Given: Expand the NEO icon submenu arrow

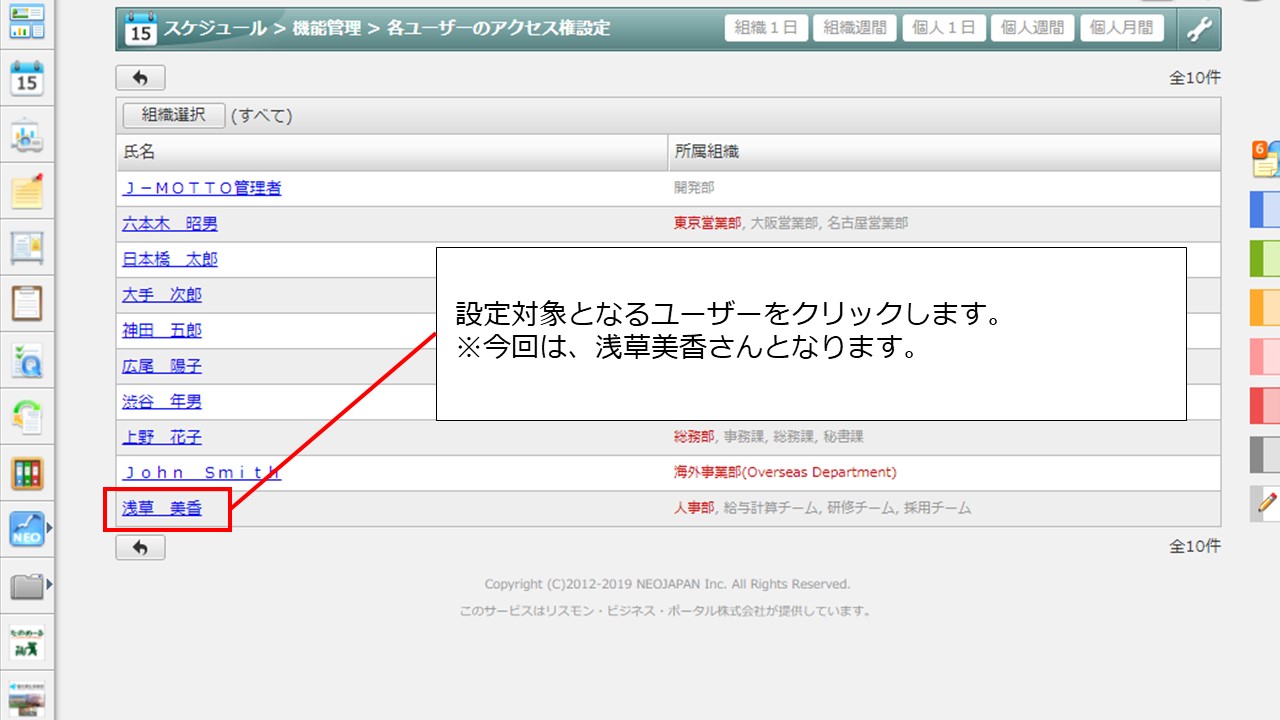Looking at the screenshot, I should [x=49, y=529].
